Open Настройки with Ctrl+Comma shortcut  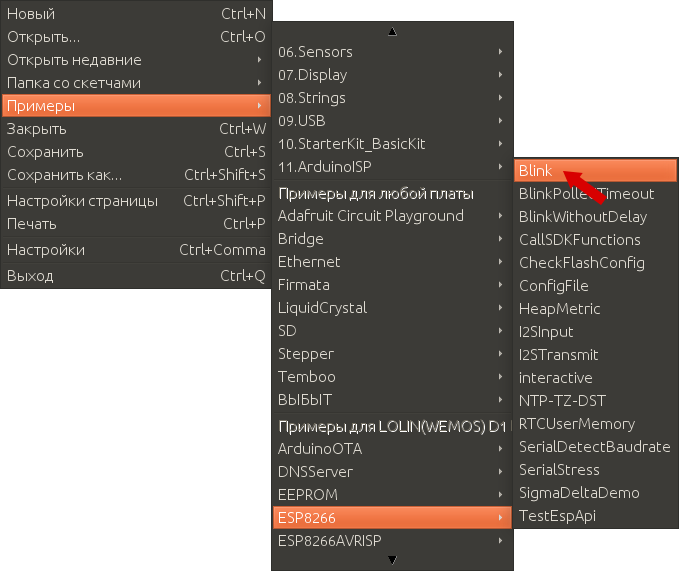tap(136, 249)
